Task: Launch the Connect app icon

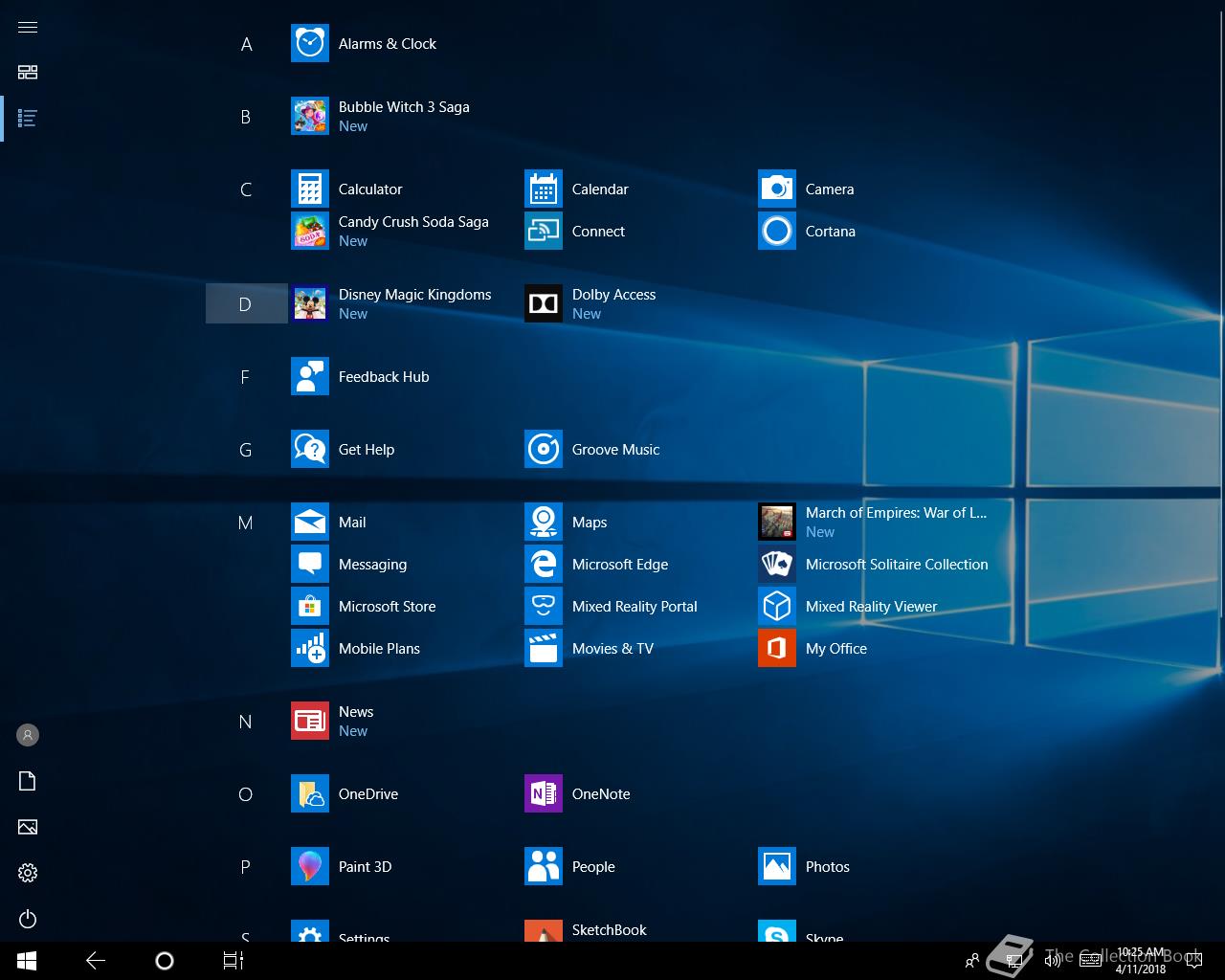Action: point(544,232)
